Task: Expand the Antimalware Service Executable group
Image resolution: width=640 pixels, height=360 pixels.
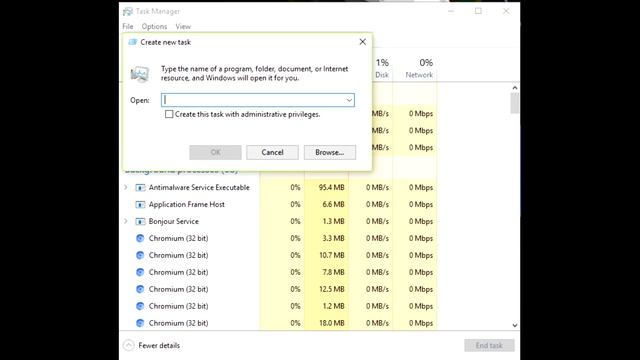Action: [x=126, y=187]
